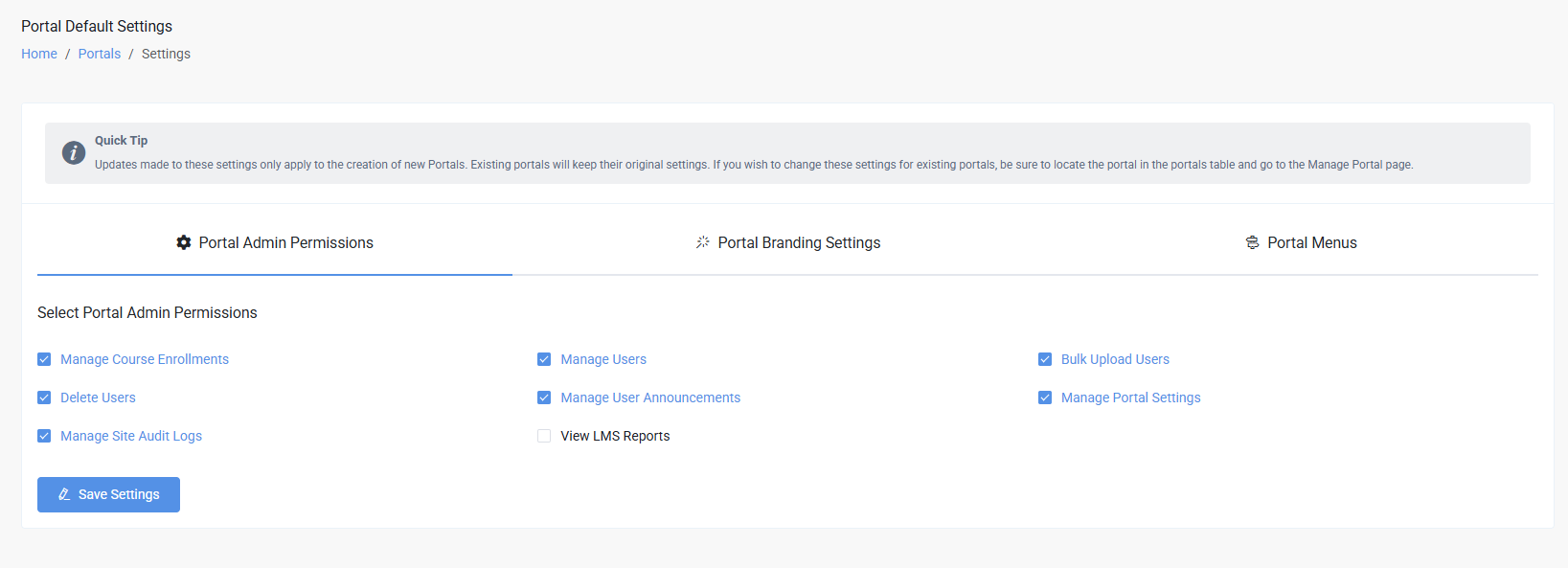Click the Save Settings button
Viewport: 1568px width, 568px height.
click(x=108, y=494)
